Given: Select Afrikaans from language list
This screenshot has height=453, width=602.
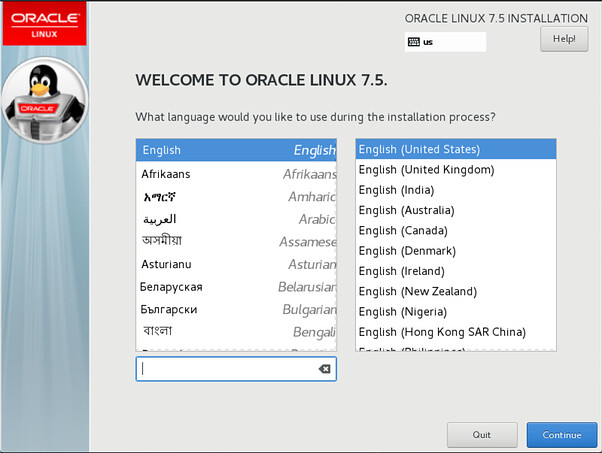Looking at the screenshot, I should tap(236, 174).
